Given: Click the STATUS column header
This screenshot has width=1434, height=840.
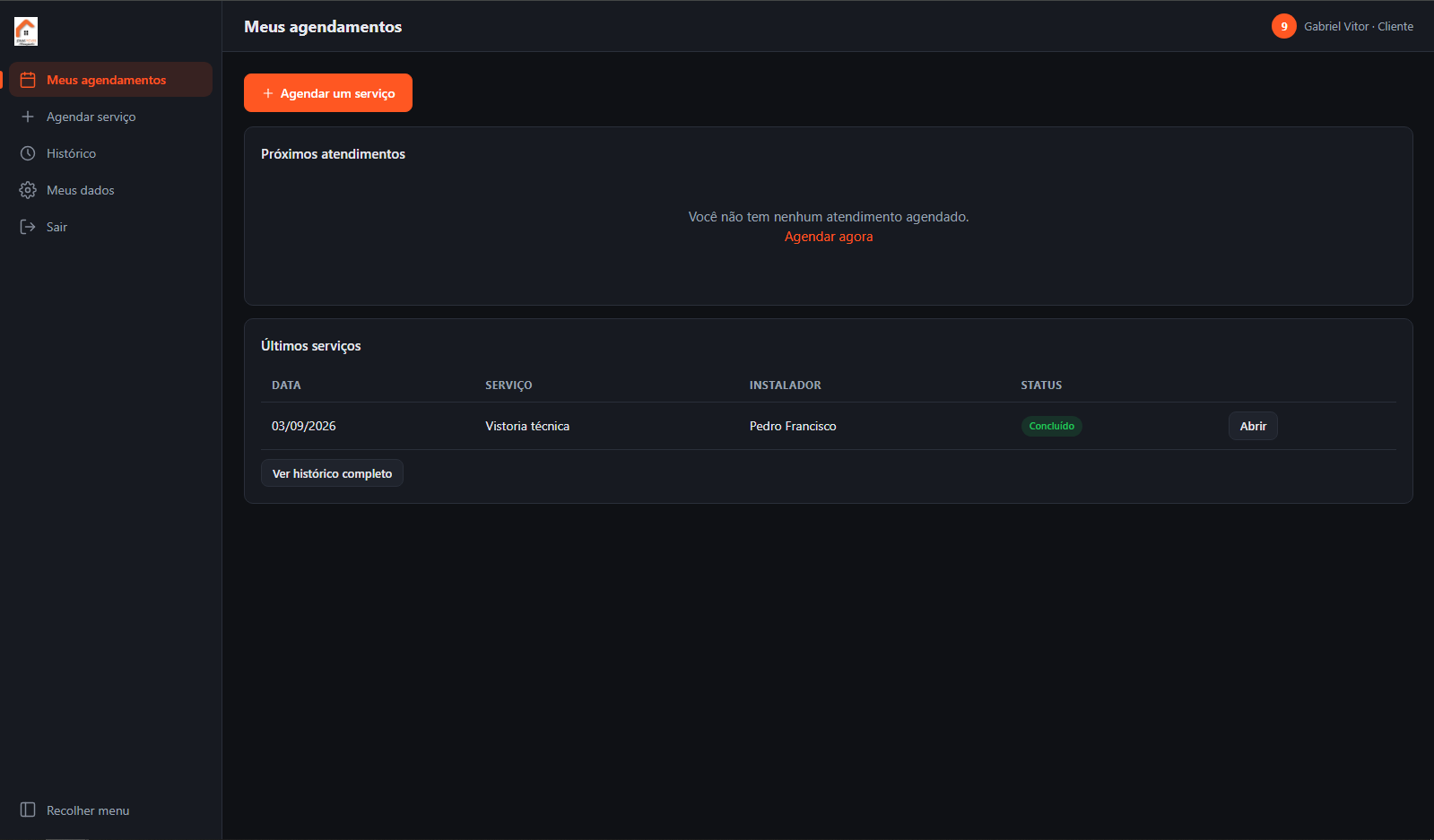Looking at the screenshot, I should [1041, 385].
